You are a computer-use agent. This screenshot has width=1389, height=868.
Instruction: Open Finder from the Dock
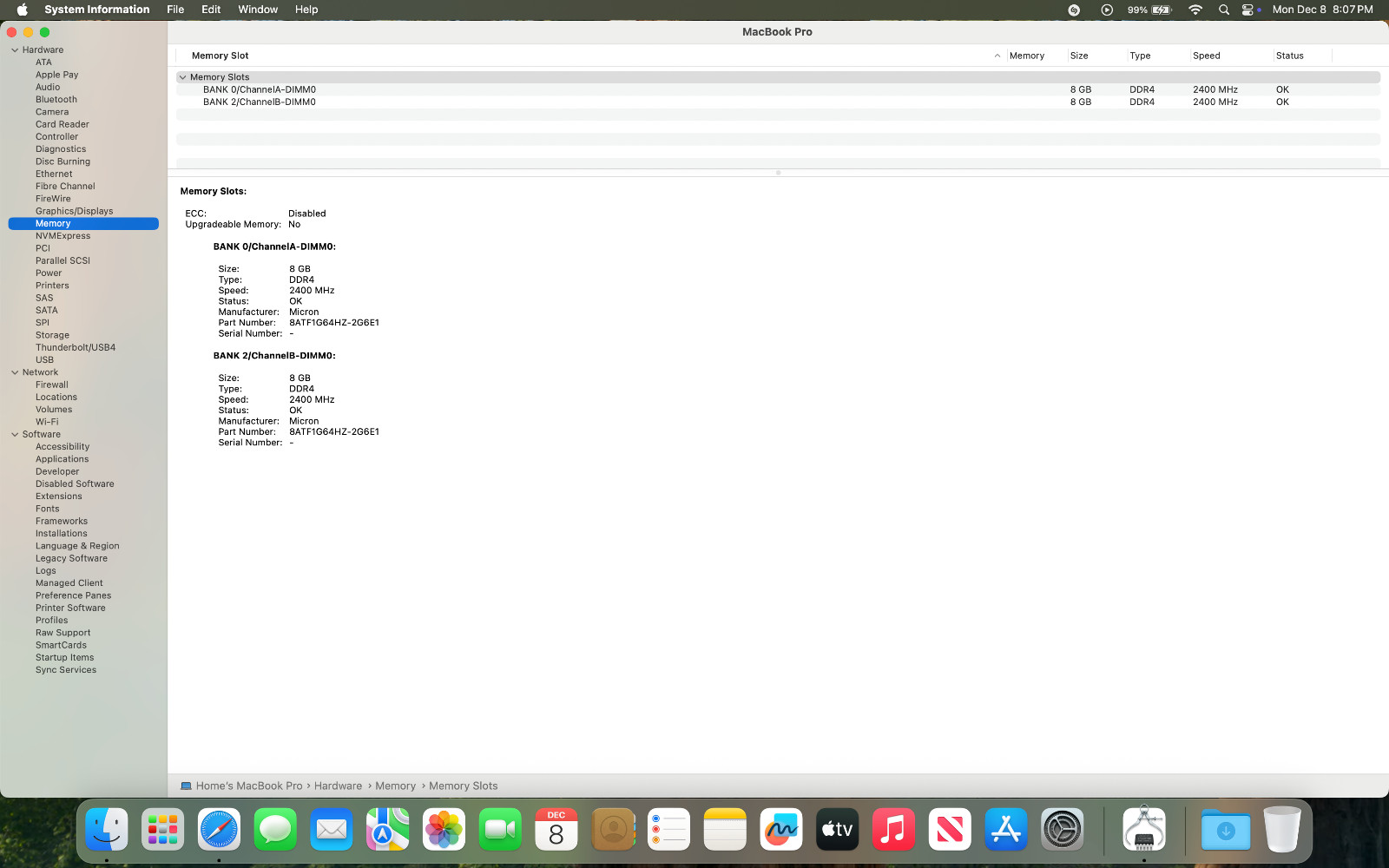(107, 829)
